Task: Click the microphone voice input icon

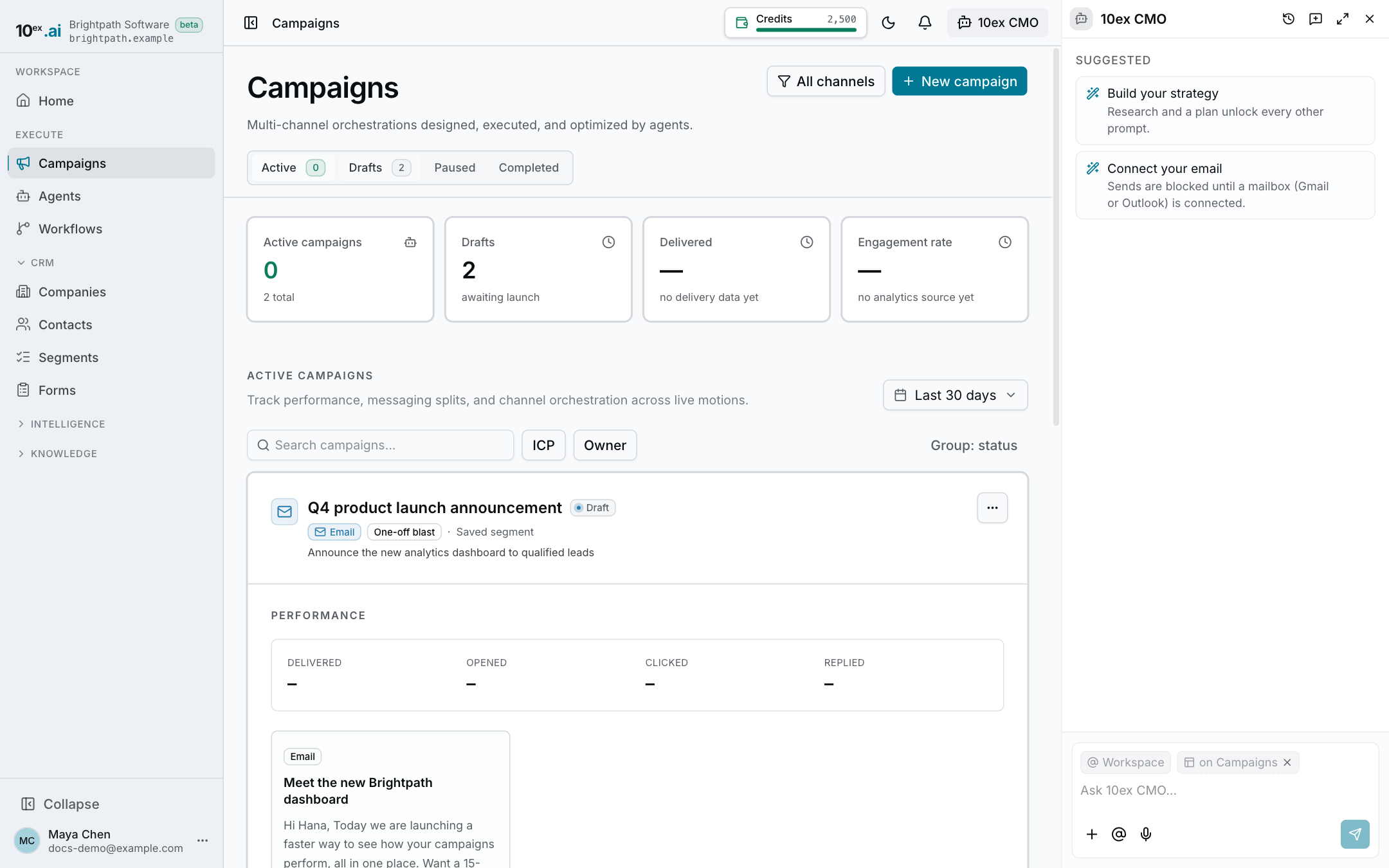Action: pyautogui.click(x=1146, y=834)
